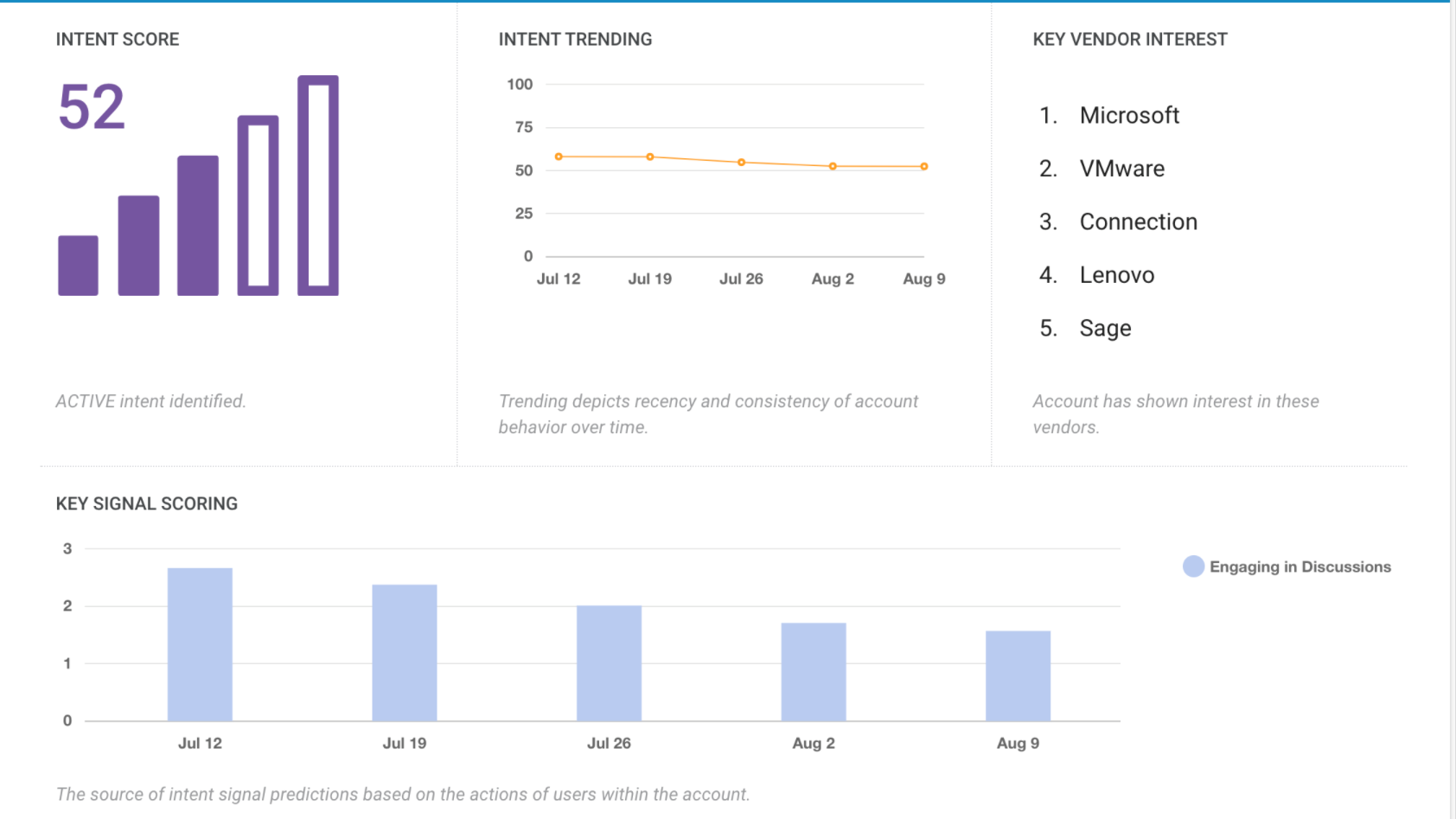The image size is (1456, 819).
Task: Click the Lenovo vendor entry
Action: click(x=1116, y=275)
